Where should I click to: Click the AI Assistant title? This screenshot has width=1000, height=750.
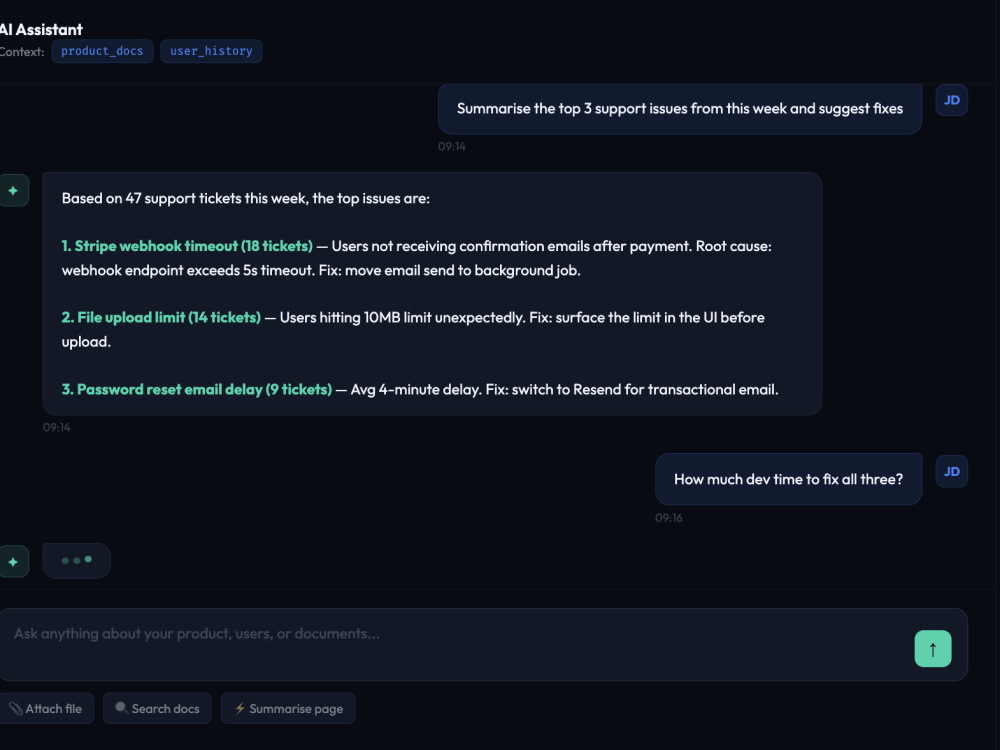41,29
